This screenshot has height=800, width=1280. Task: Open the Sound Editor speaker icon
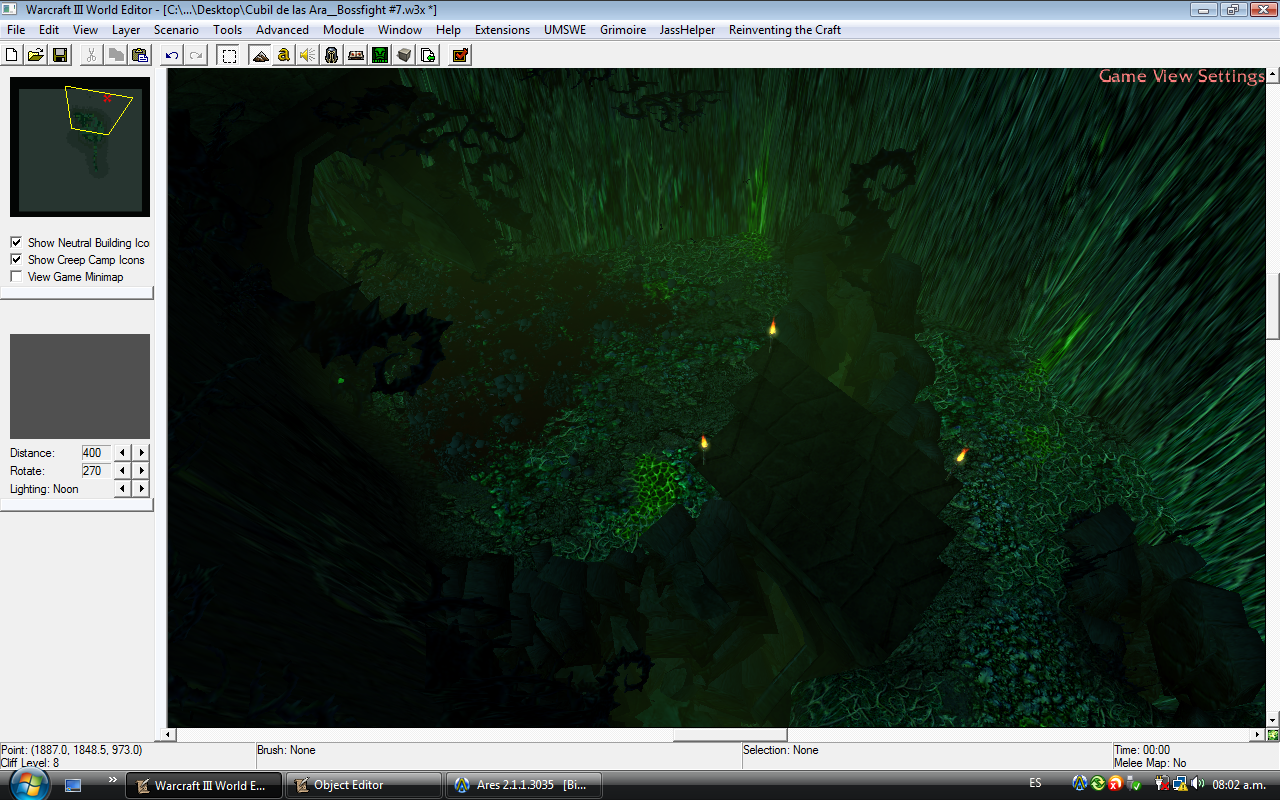click(x=308, y=55)
